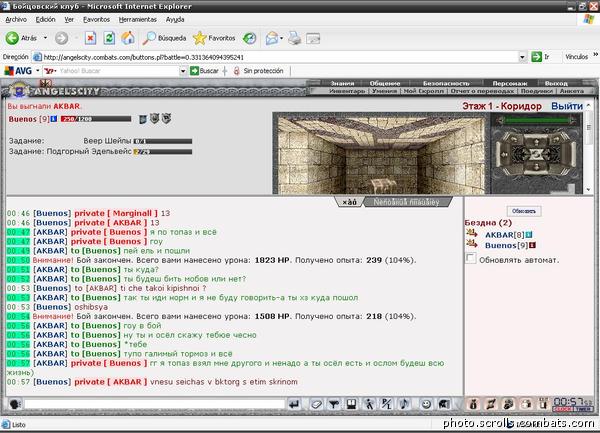Click the walking figure icon in chat bar
Image resolution: width=600 pixels, height=433 pixels.
369,404
